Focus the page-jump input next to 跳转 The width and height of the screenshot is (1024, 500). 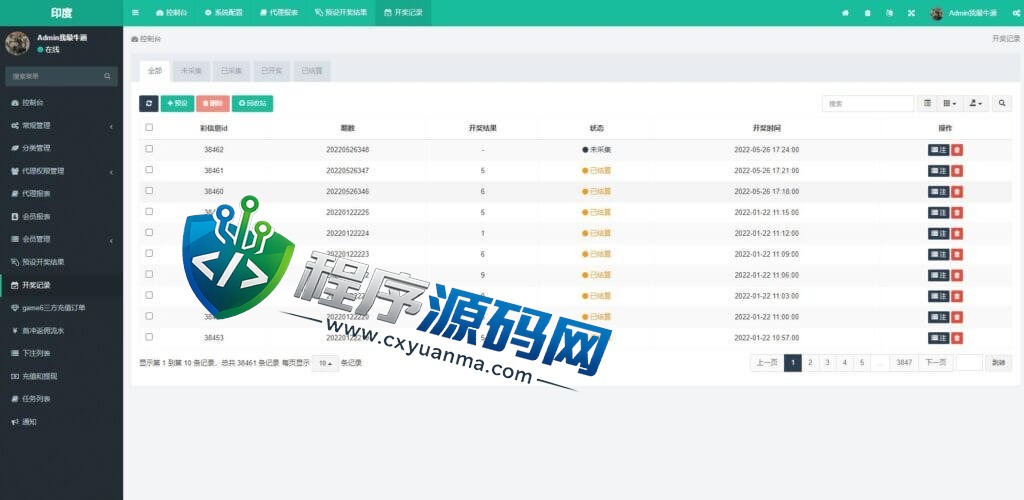[x=969, y=362]
